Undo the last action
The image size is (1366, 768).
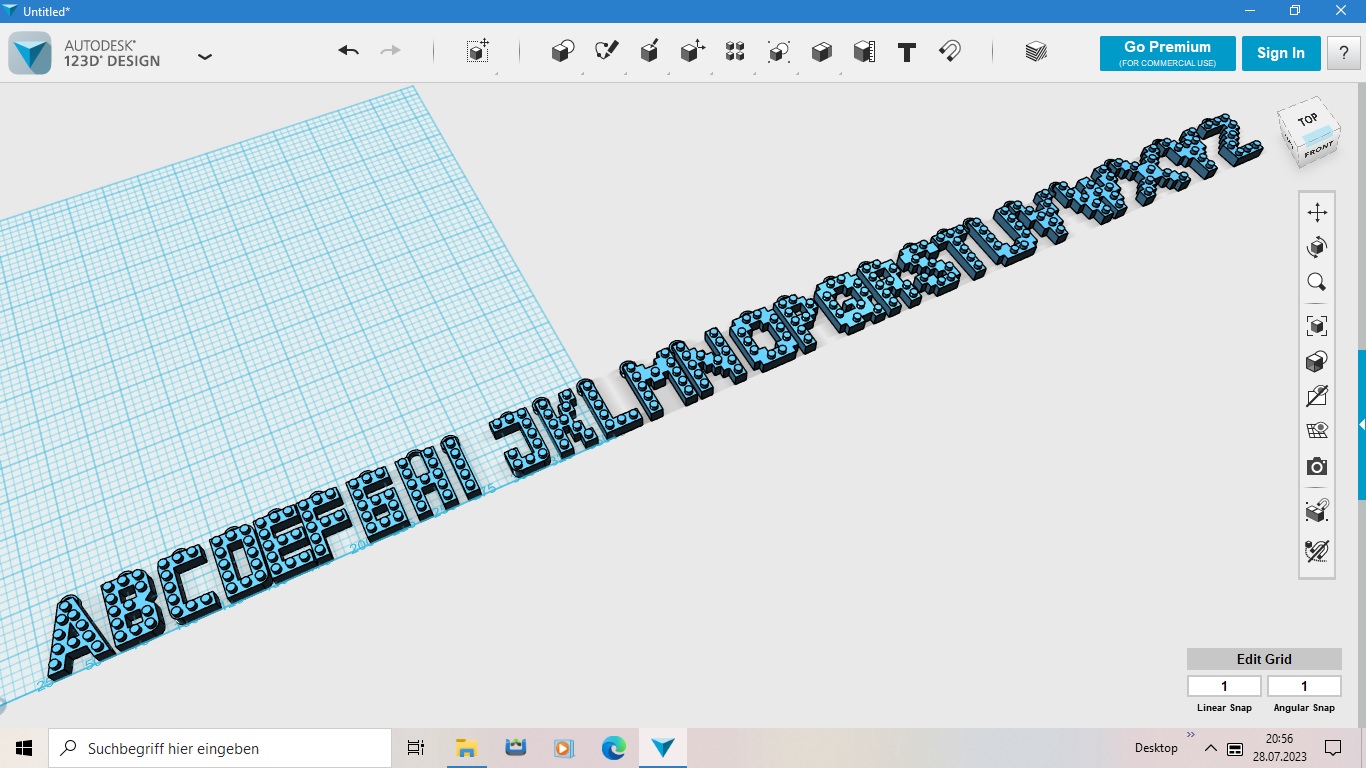[348, 51]
